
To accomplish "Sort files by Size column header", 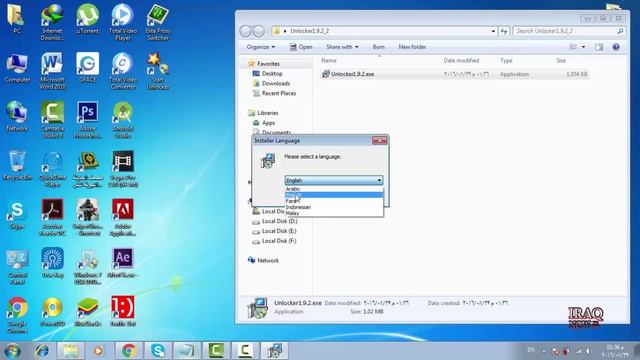I will point(561,60).
